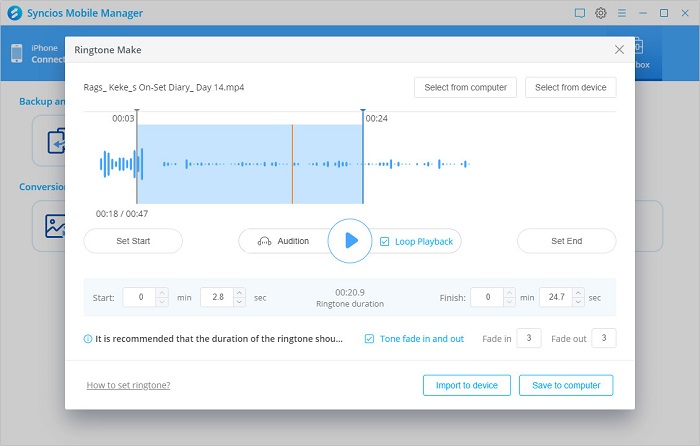The image size is (700, 446).
Task: Click the feedback message icon in title bar
Action: (579, 13)
